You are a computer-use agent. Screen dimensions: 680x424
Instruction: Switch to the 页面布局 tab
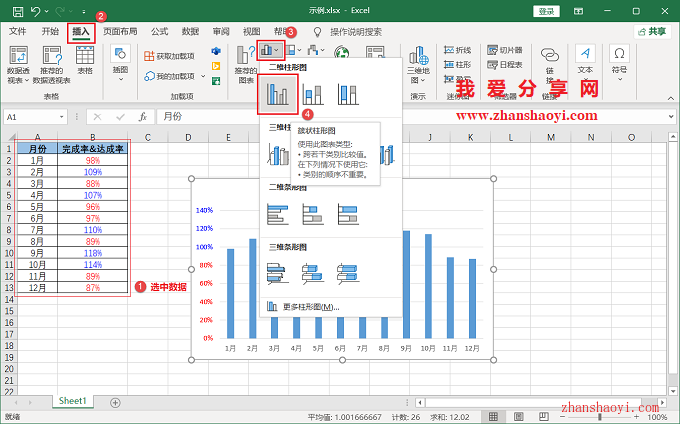point(120,31)
